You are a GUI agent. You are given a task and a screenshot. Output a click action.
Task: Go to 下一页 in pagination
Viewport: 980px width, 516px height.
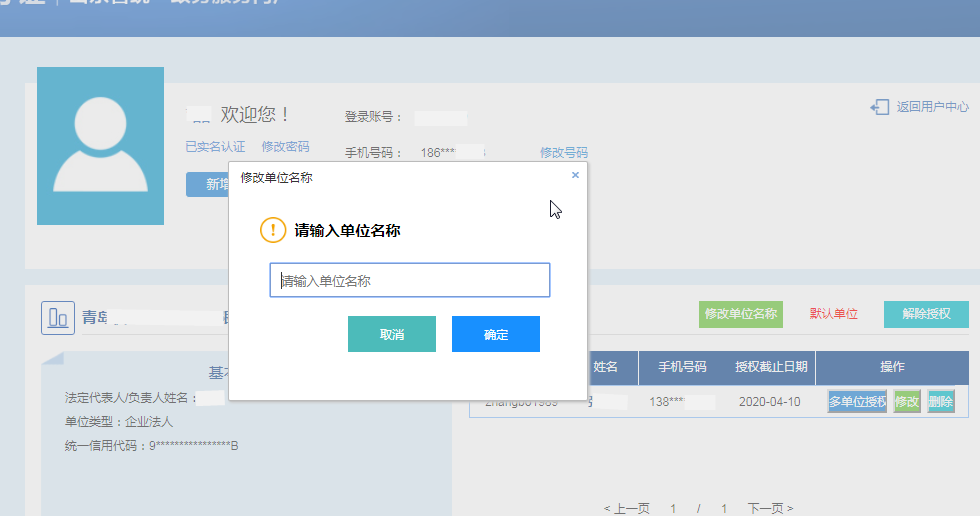tap(770, 509)
